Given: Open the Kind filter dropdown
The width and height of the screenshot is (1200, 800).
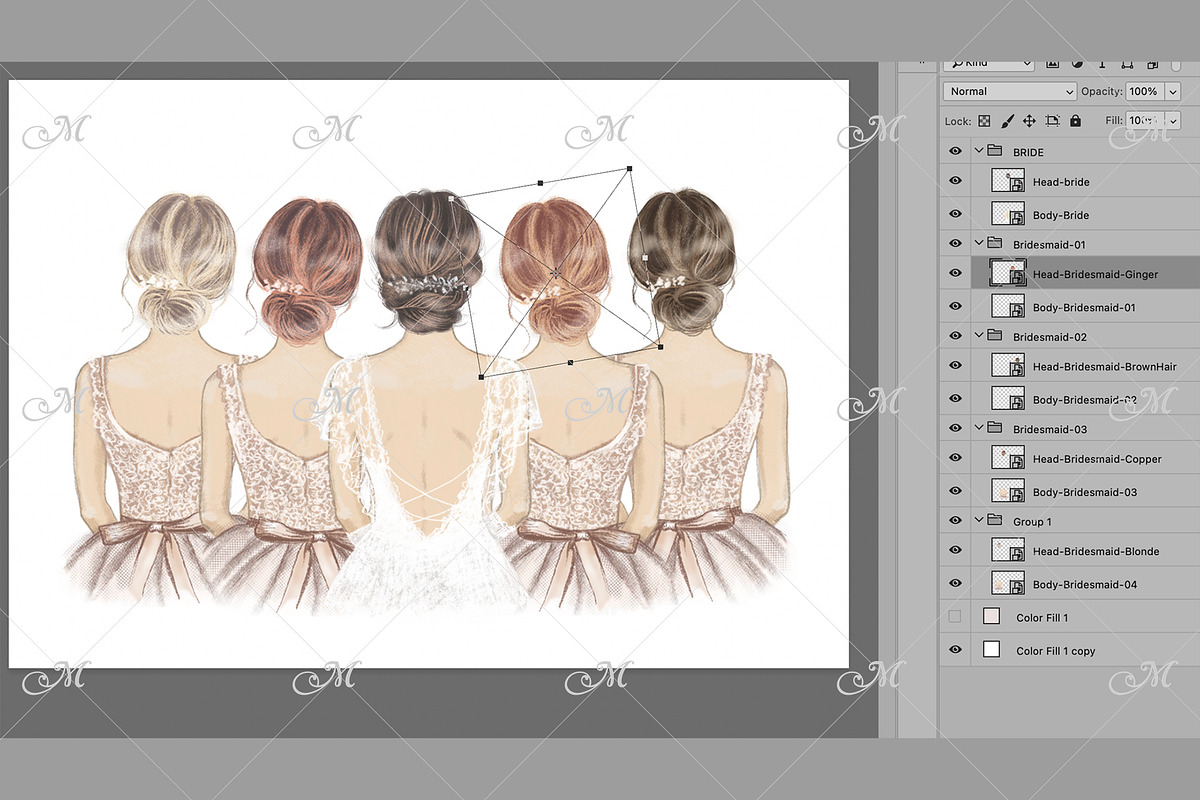Looking at the screenshot, I should [x=988, y=63].
